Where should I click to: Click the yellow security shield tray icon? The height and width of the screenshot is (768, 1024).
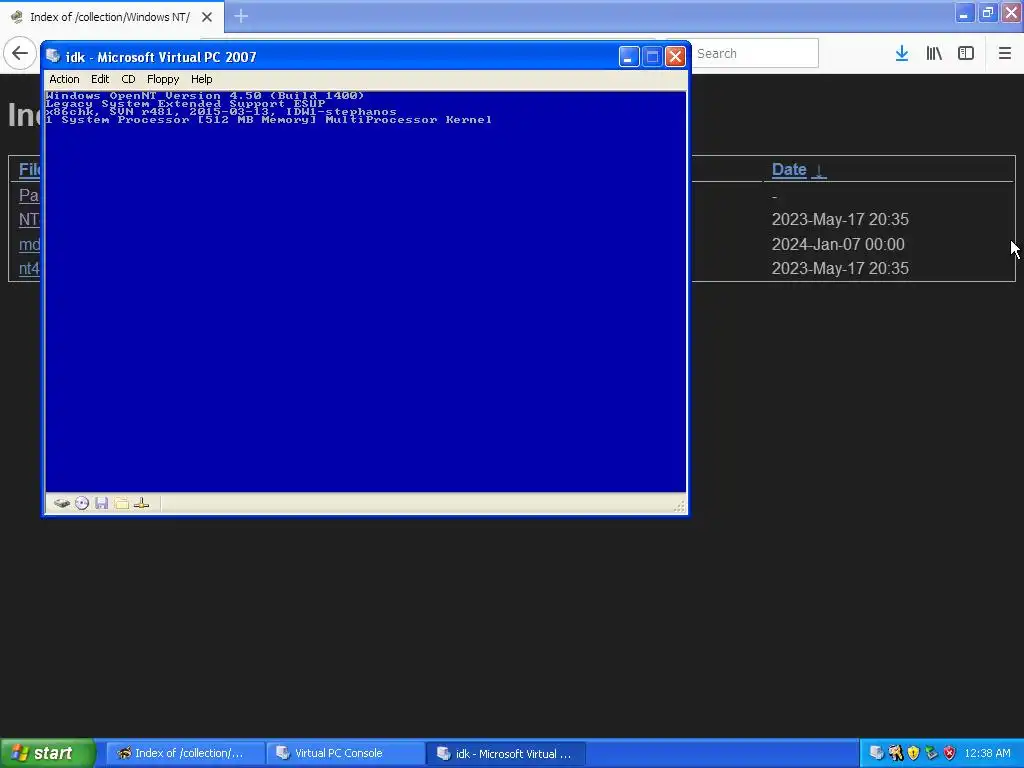click(914, 753)
